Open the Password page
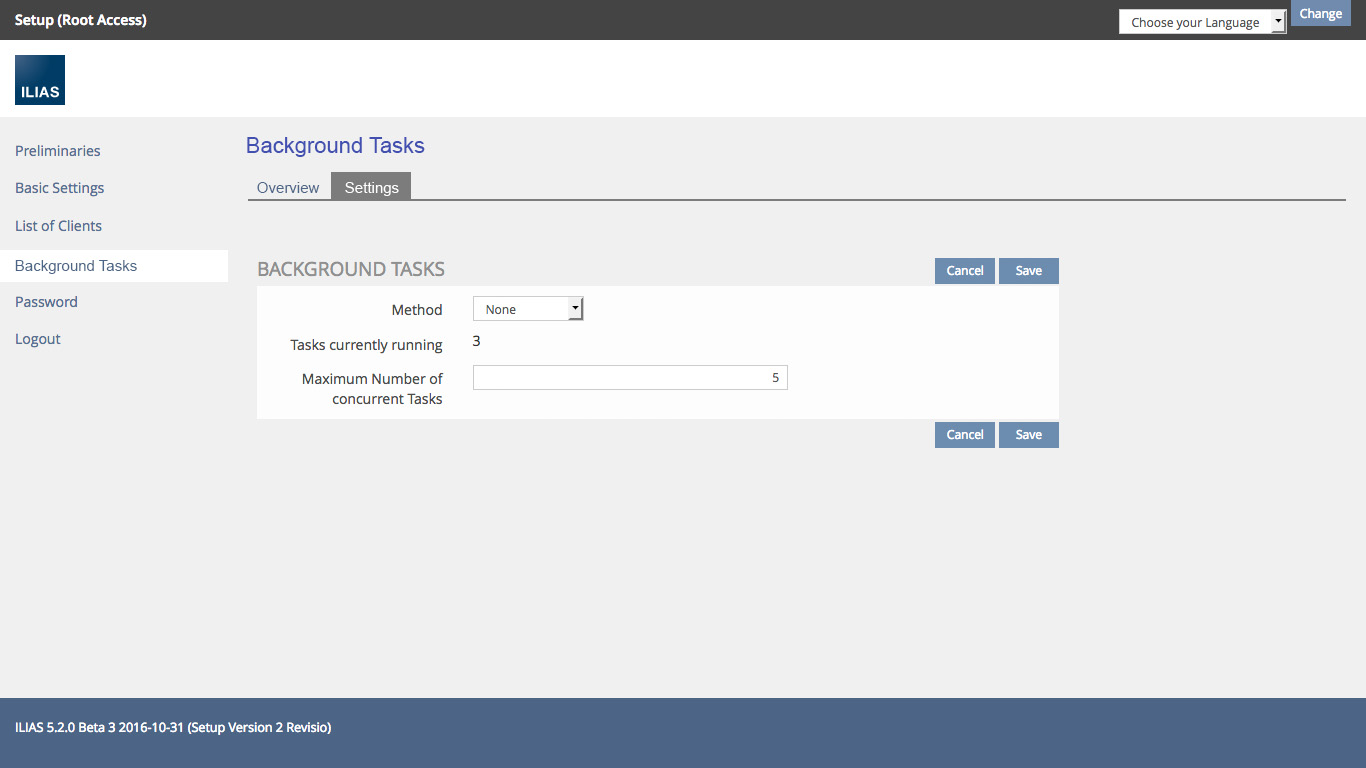This screenshot has width=1366, height=768. point(46,302)
